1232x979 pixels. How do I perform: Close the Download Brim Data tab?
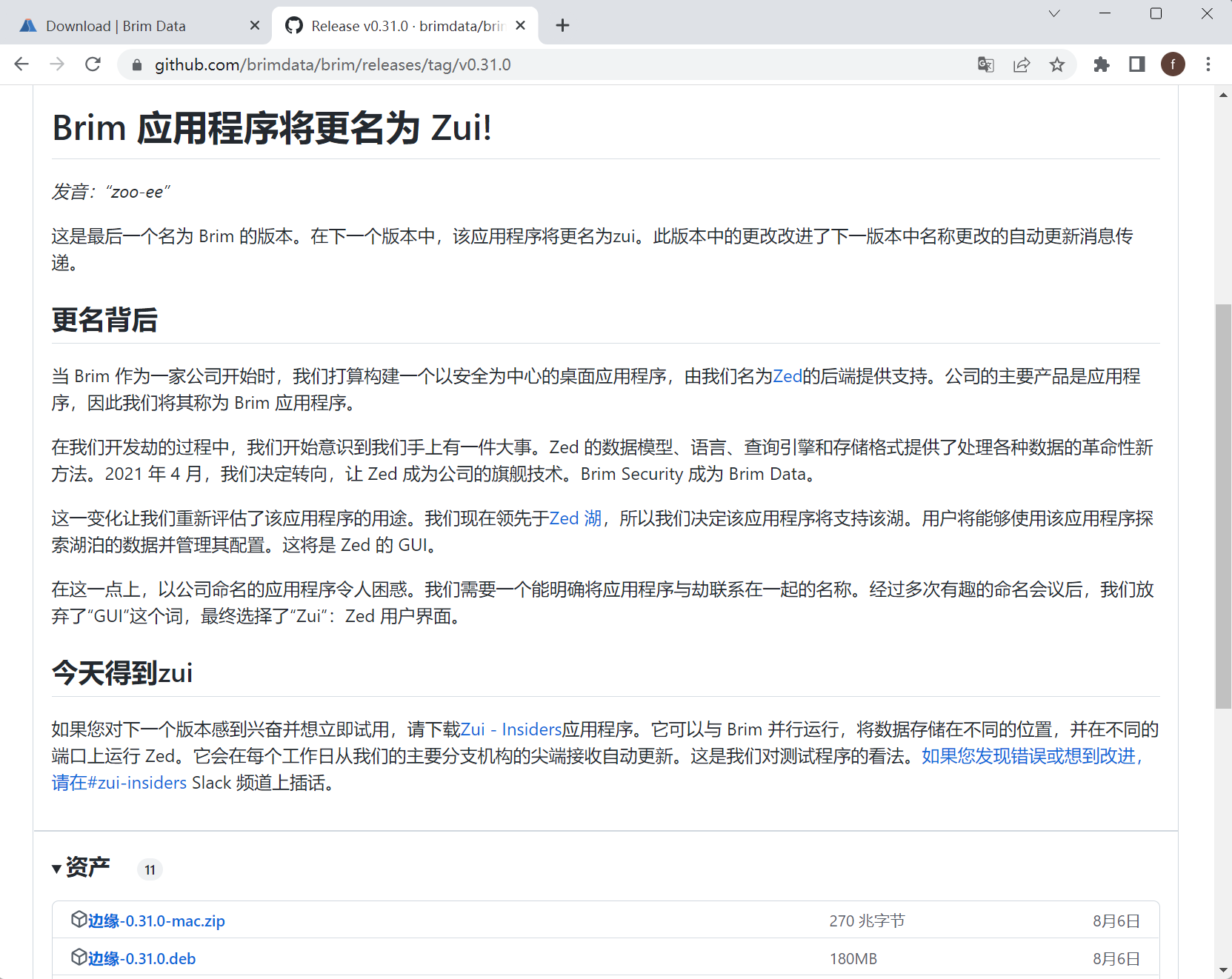(x=255, y=25)
